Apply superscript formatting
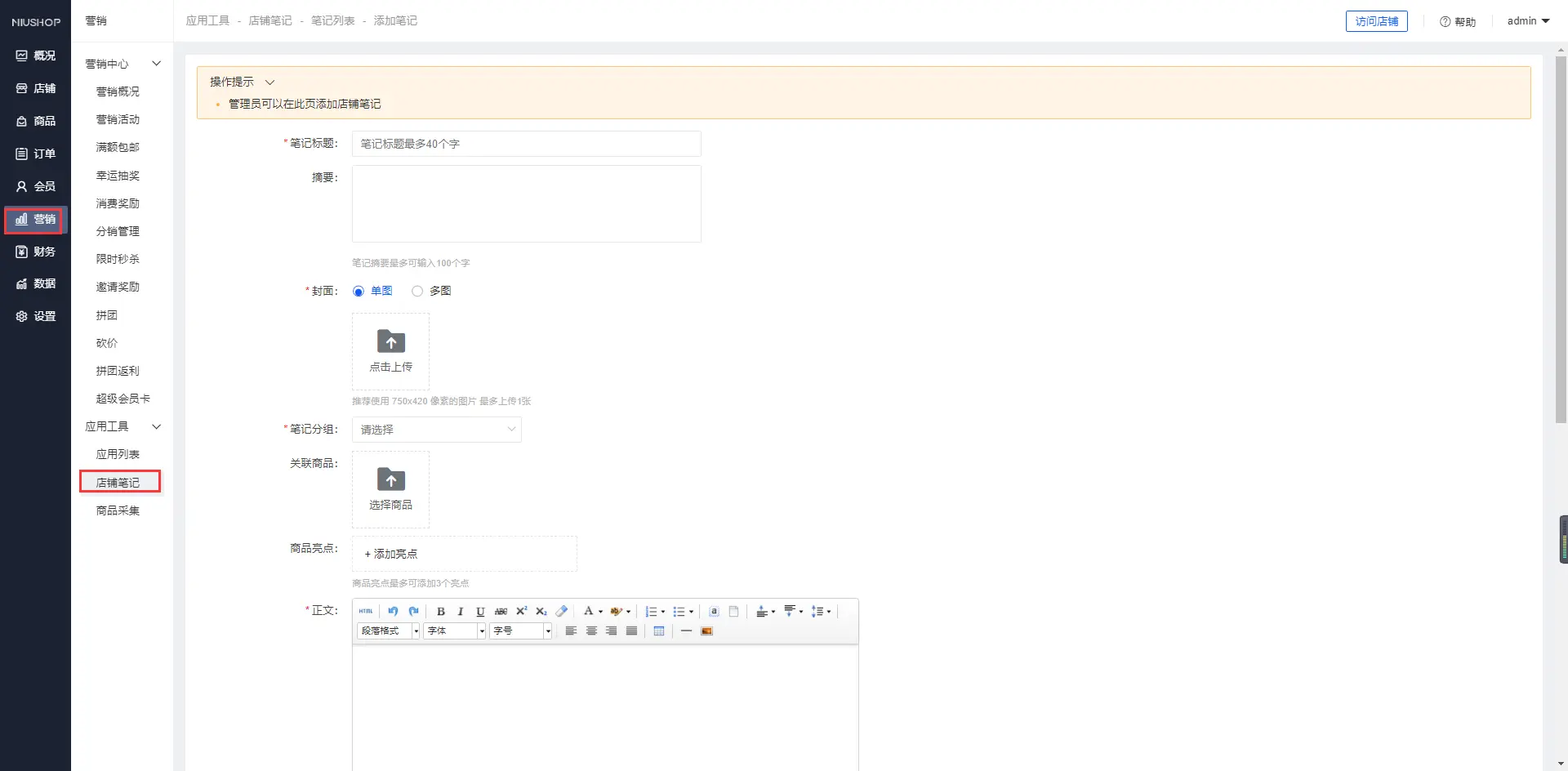 pos(521,612)
